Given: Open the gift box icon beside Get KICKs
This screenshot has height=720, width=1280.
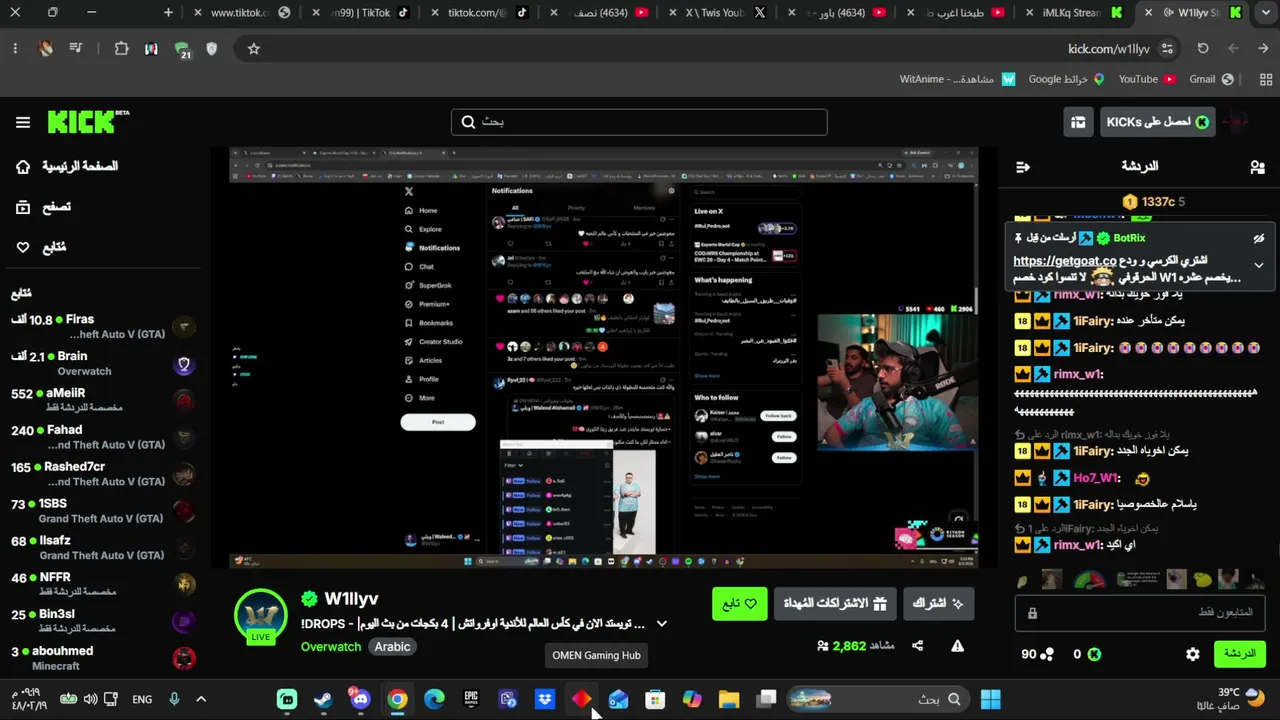Looking at the screenshot, I should click(x=1078, y=122).
